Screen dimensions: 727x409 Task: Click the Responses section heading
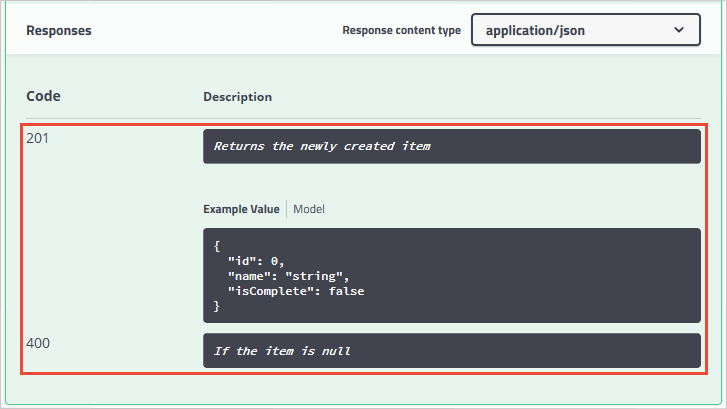pyautogui.click(x=58, y=31)
